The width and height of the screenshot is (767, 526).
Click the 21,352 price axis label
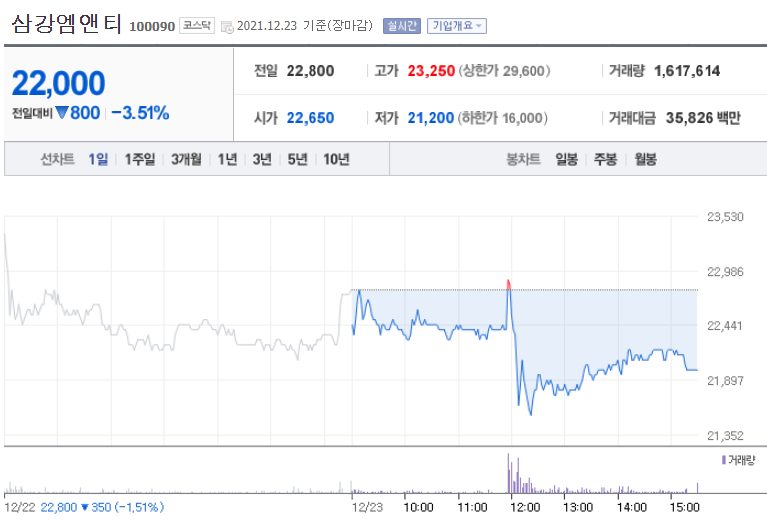(725, 435)
